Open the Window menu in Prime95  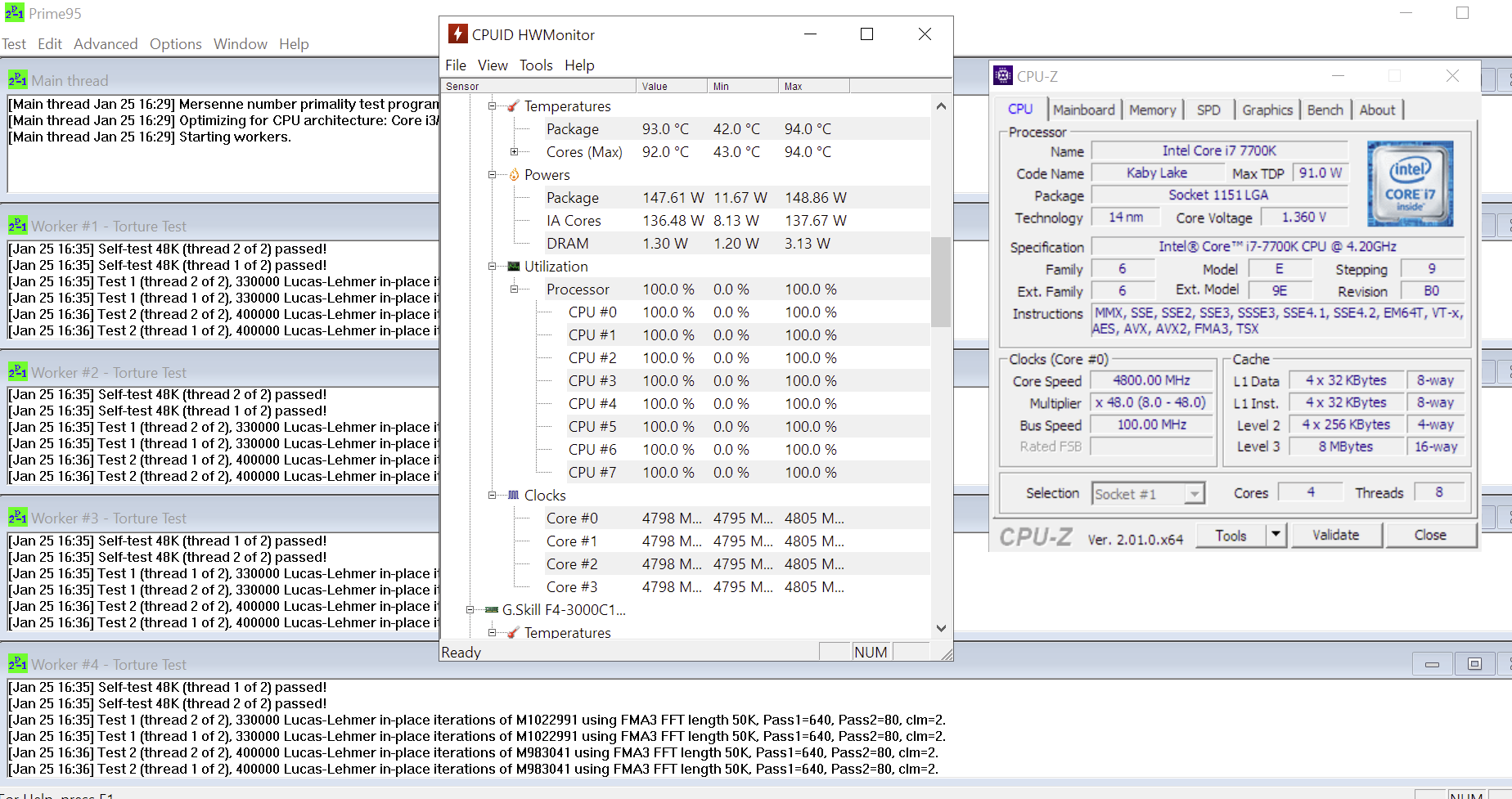tap(241, 44)
